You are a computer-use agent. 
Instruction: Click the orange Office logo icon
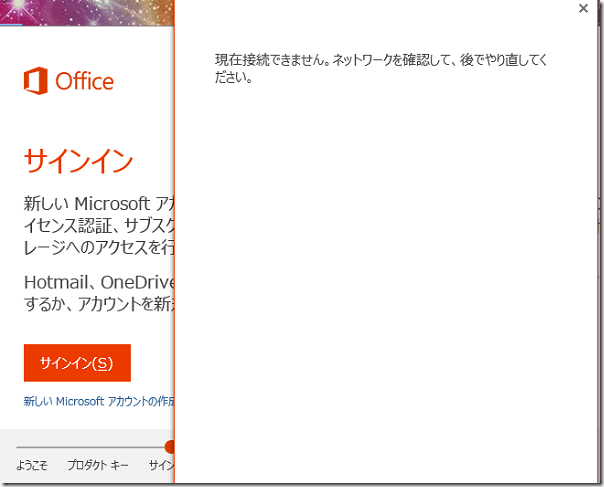[x=37, y=81]
